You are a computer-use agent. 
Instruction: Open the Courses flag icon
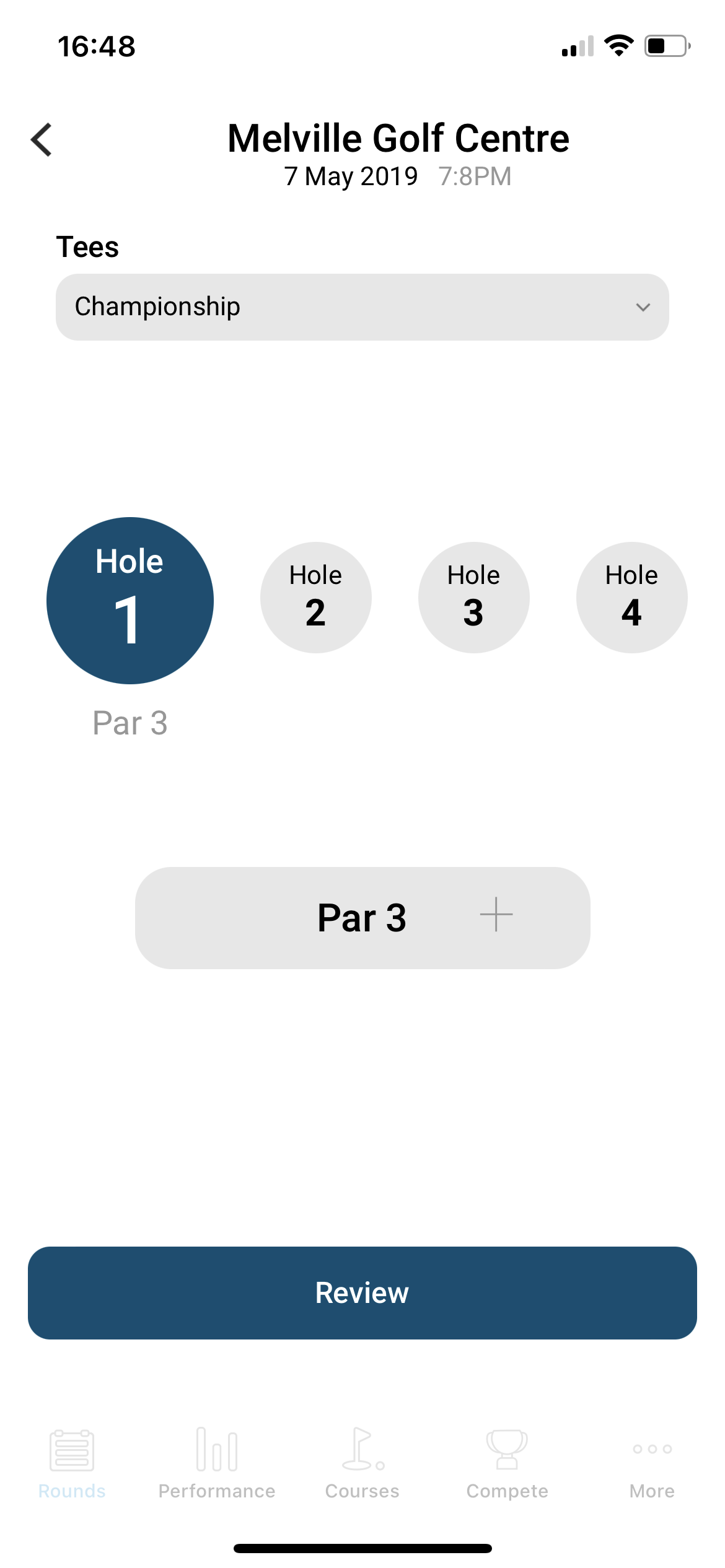pos(363,1449)
